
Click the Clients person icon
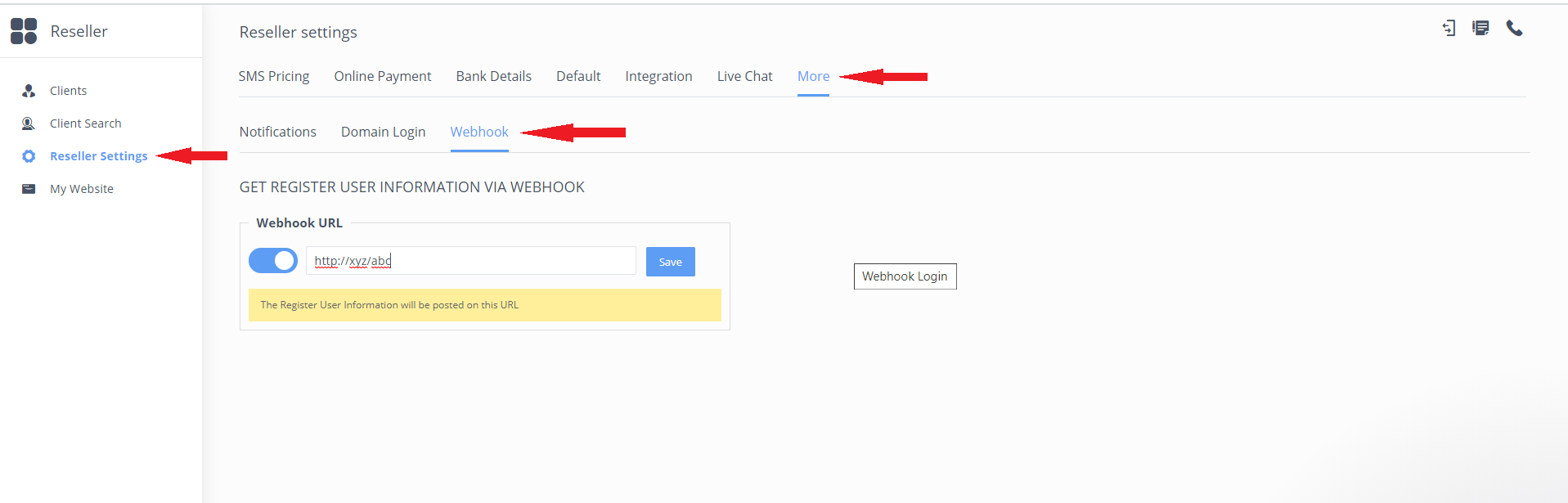[x=29, y=91]
